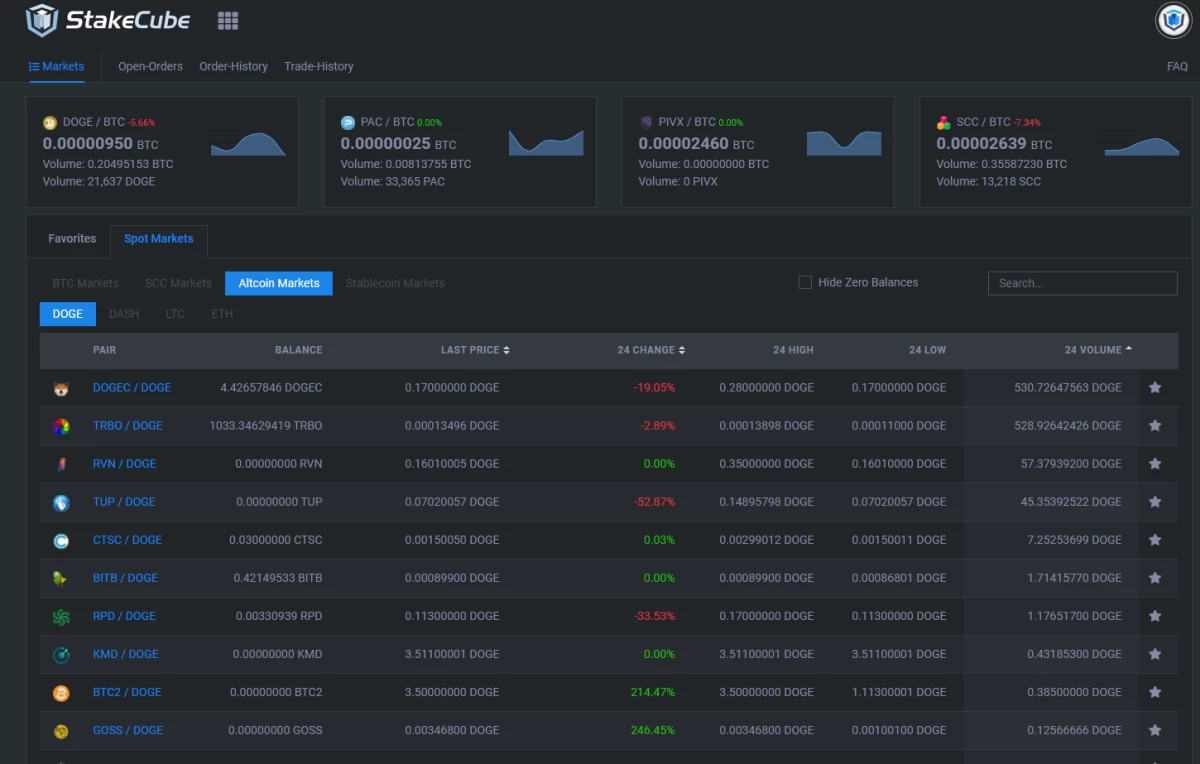
Task: Favorite the RVN / DOGE pair star
Action: pyautogui.click(x=1155, y=463)
